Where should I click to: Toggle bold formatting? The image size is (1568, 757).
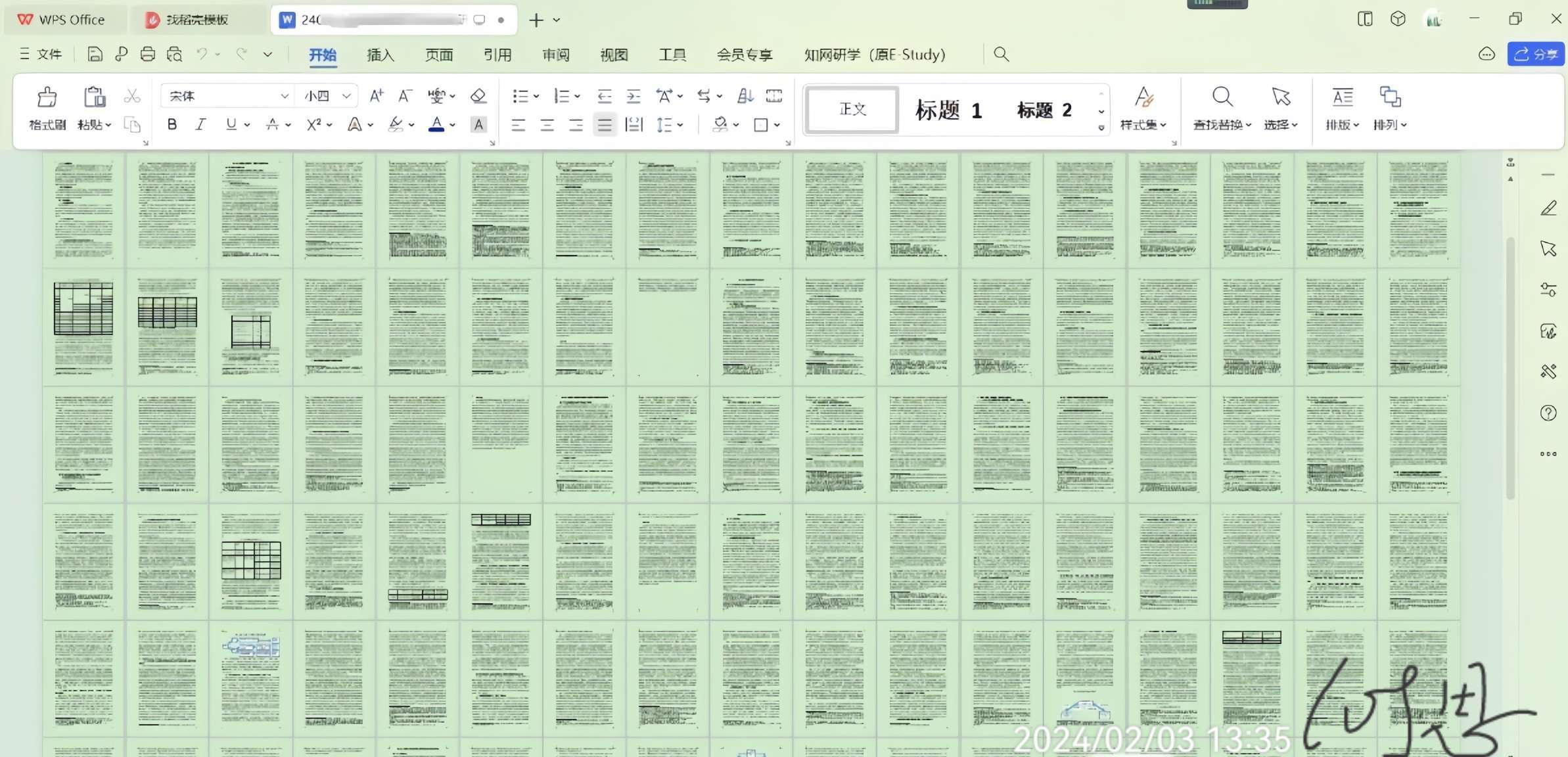[x=172, y=125]
